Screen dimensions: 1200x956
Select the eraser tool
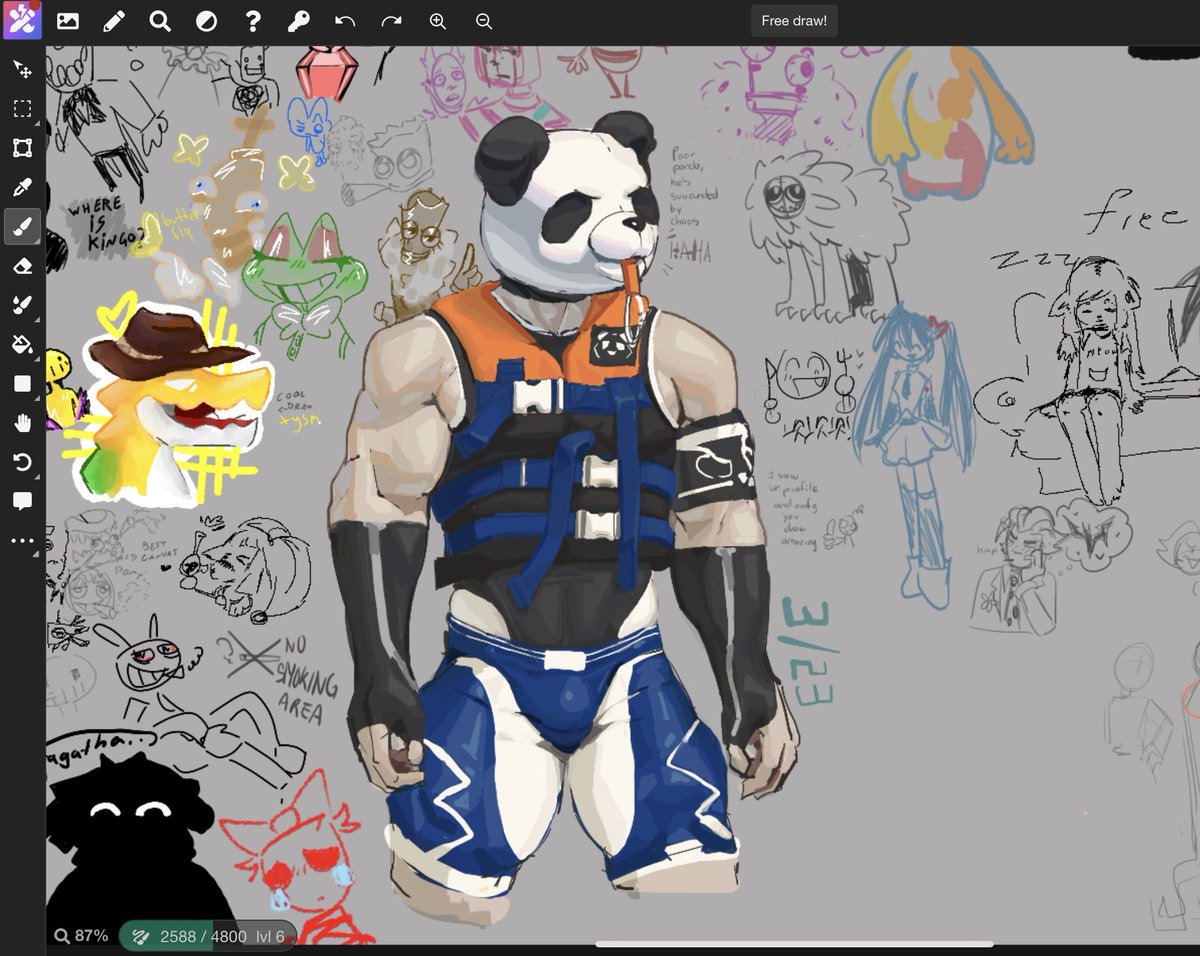[22, 266]
